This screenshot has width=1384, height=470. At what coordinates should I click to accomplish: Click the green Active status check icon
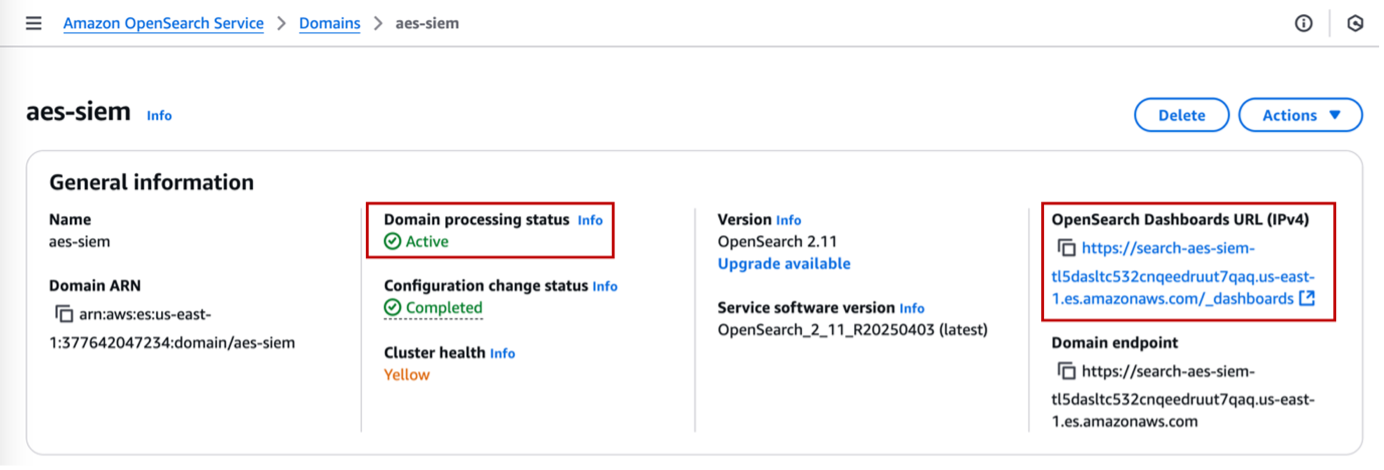(392, 241)
